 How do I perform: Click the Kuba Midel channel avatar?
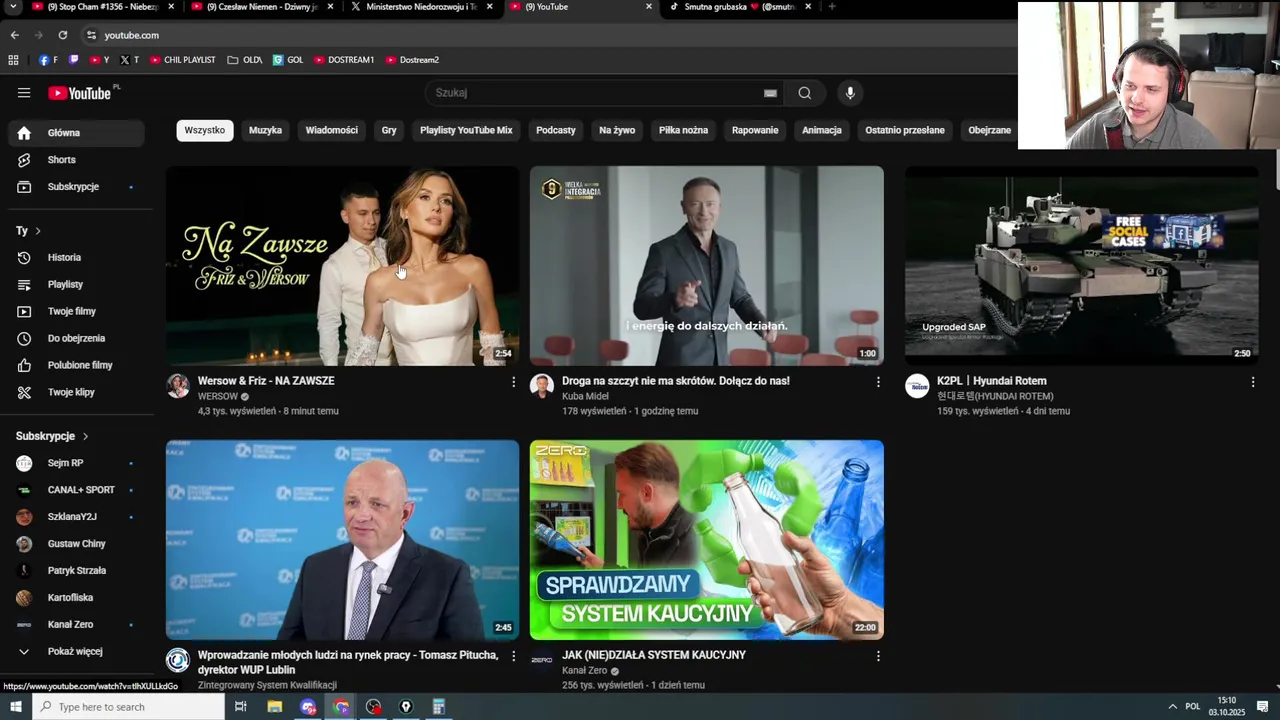click(542, 386)
